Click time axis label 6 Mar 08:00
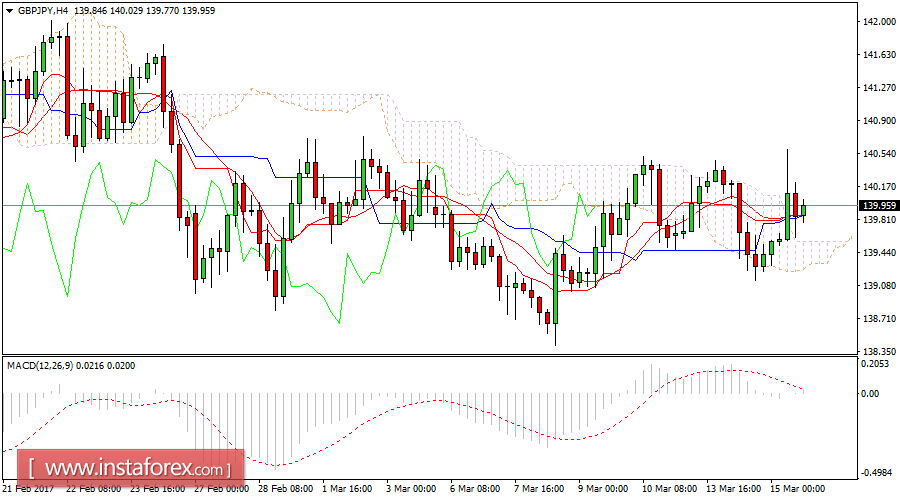Viewport: 900px width, 500px height. tap(475, 489)
